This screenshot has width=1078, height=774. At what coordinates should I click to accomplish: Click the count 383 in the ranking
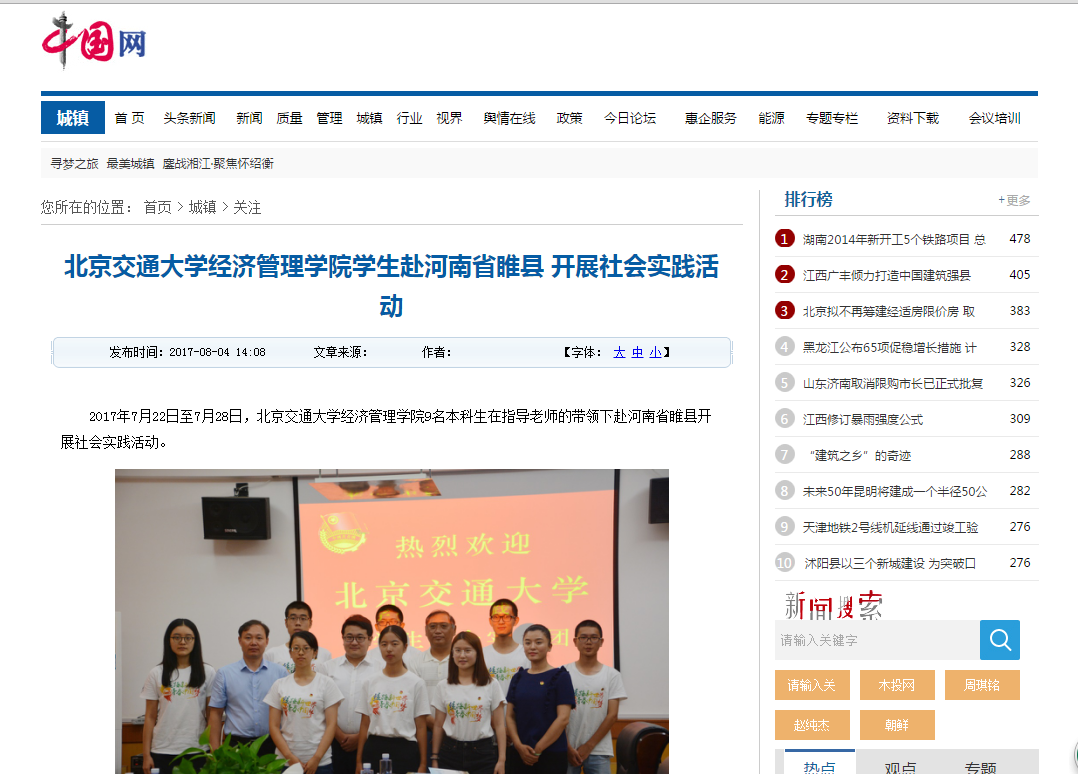[1020, 311]
